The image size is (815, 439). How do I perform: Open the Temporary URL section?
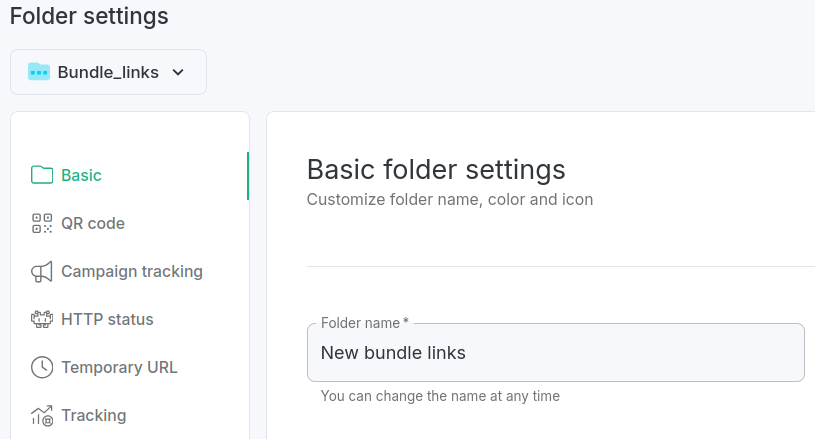pos(119,367)
